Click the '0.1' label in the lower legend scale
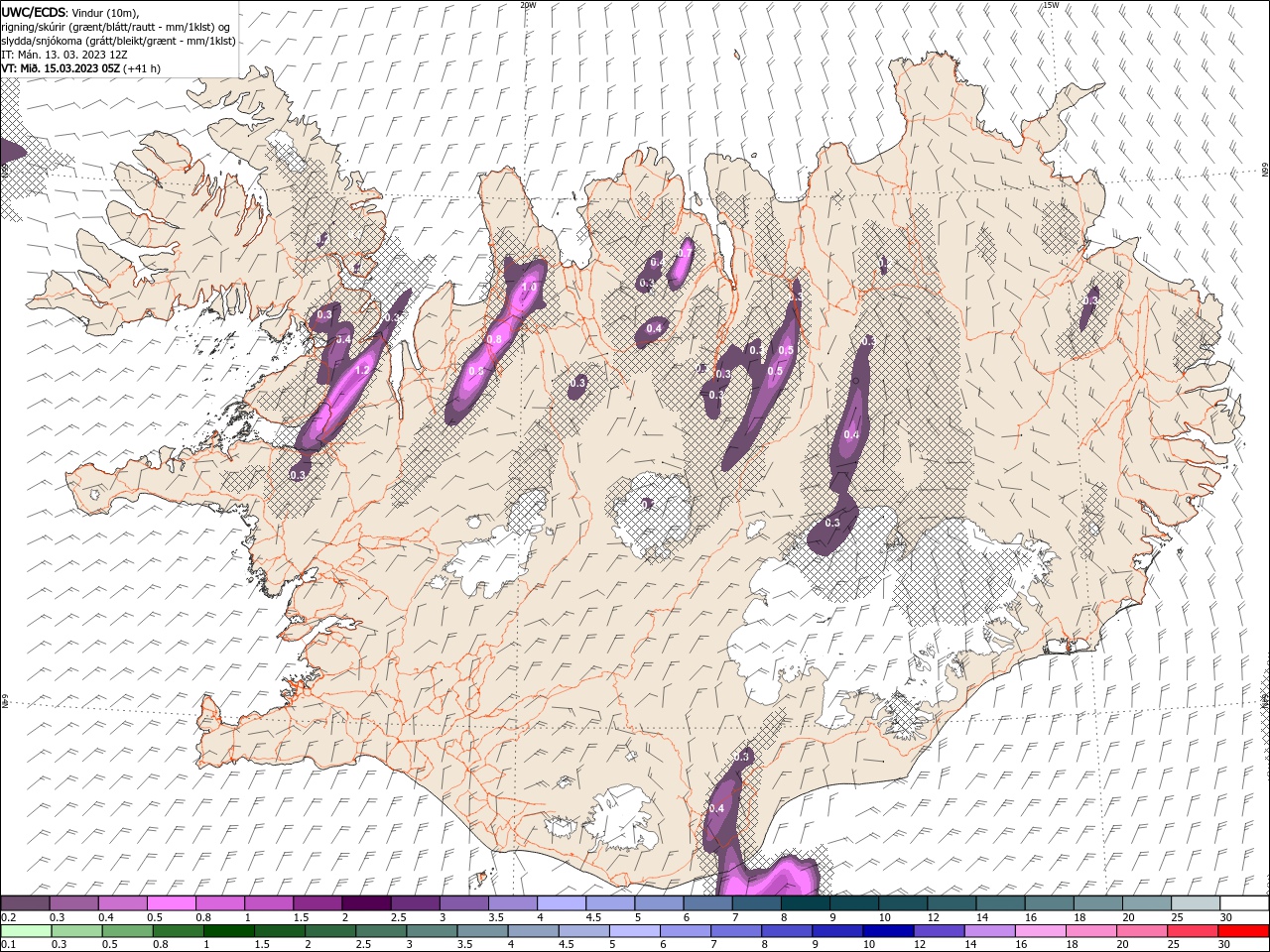This screenshot has height=952, width=1270. (8, 945)
